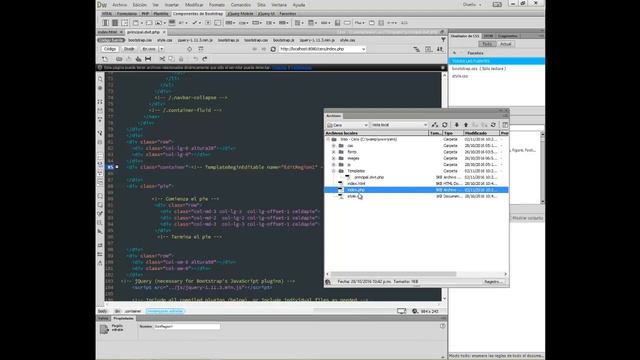The height and width of the screenshot is (360, 640).
Task: Click connect to remote server icon in Archivos
Action: tap(435, 125)
